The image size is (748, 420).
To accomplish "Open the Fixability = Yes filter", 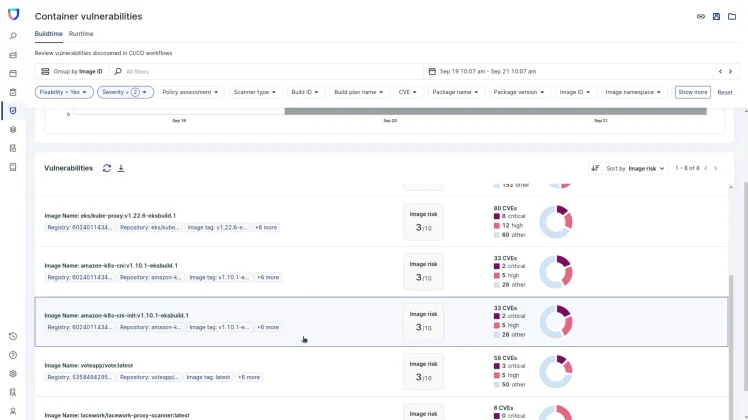I will pos(64,92).
